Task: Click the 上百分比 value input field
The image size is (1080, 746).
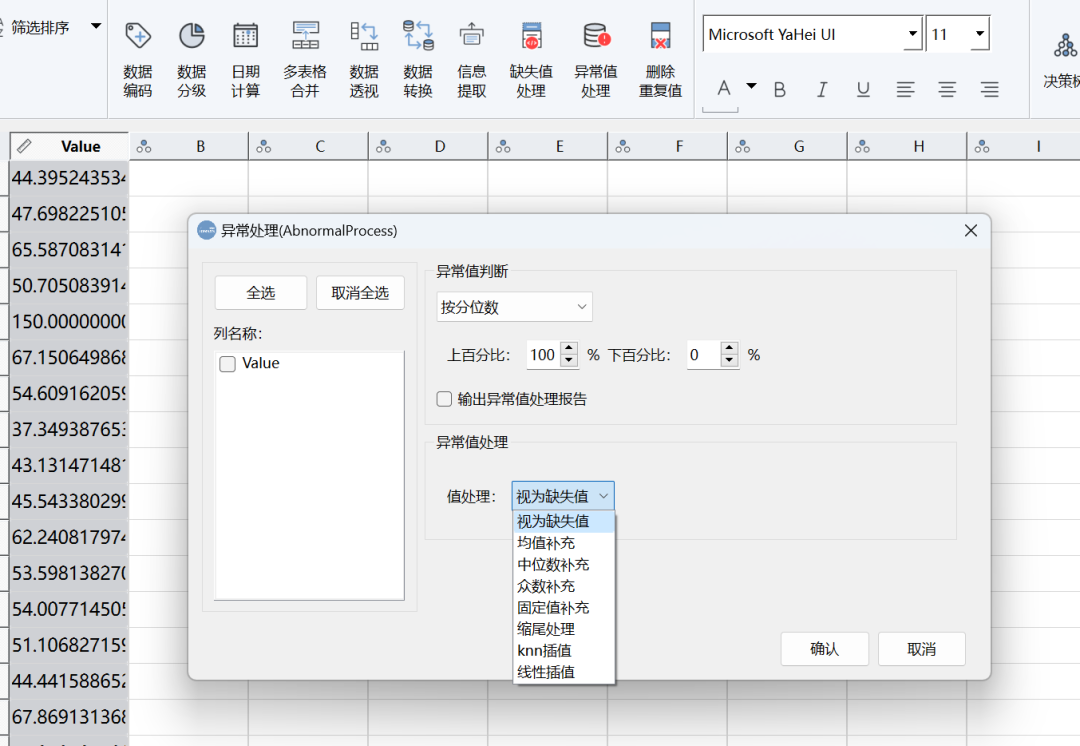Action: click(542, 355)
